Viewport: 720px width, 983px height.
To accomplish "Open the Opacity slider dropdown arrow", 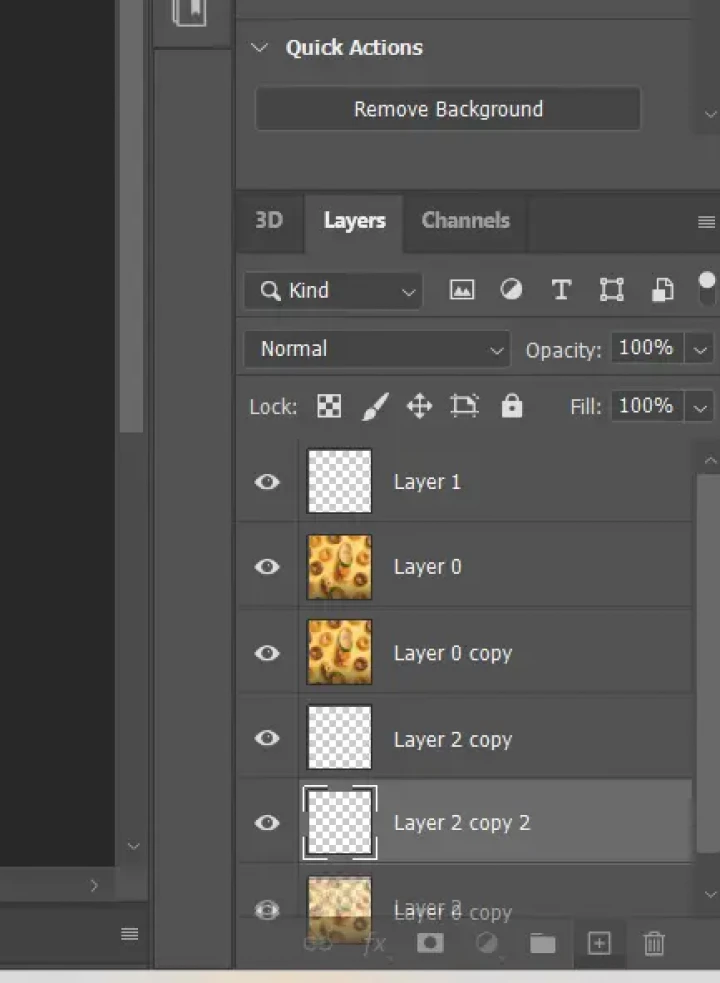I will tap(701, 349).
